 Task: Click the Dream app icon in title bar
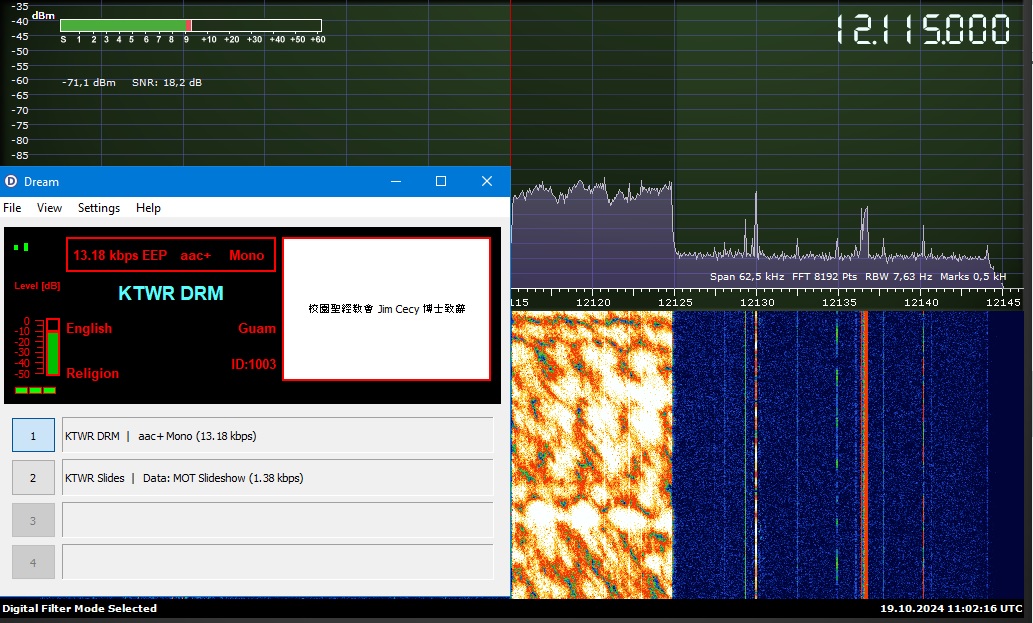coord(11,181)
